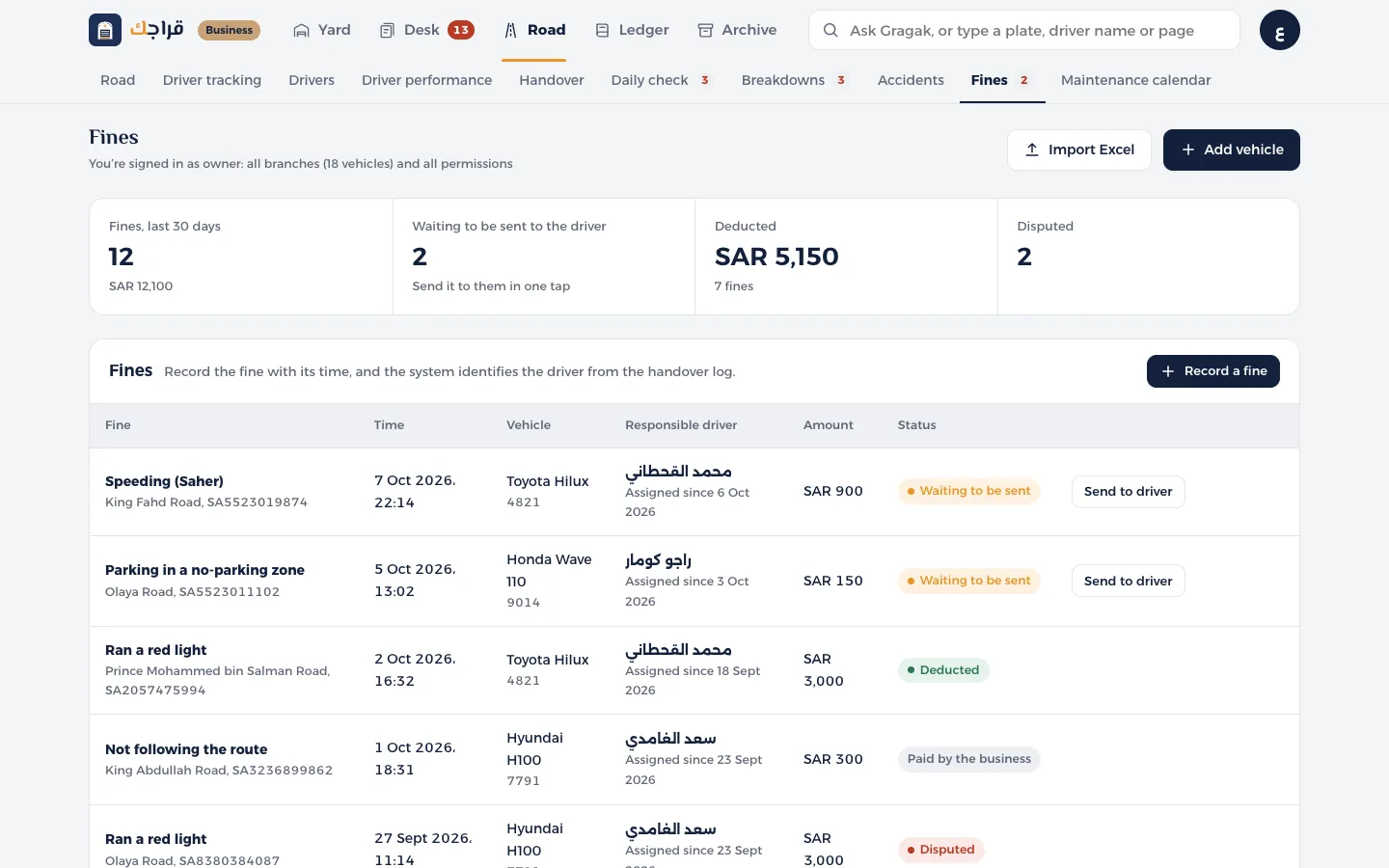
Task: Click the Amount column header
Action: pyautogui.click(x=829, y=425)
